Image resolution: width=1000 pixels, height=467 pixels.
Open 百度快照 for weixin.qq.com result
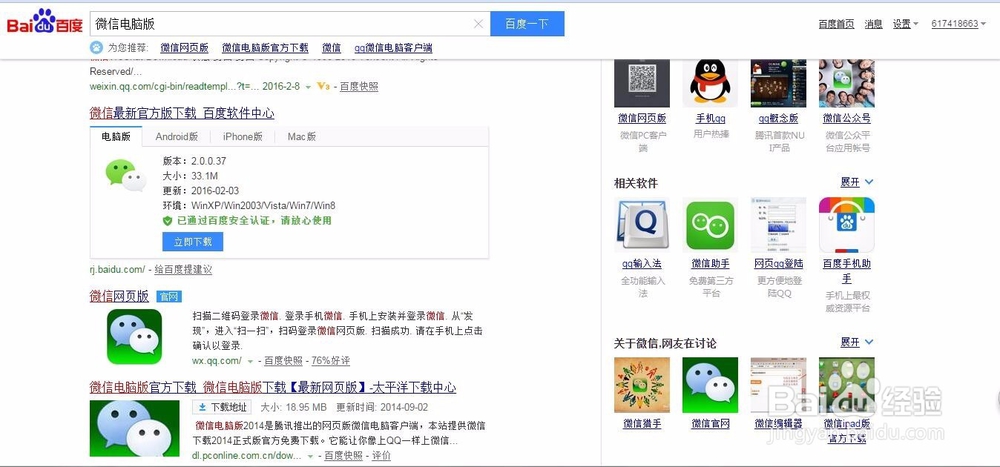tap(358, 86)
